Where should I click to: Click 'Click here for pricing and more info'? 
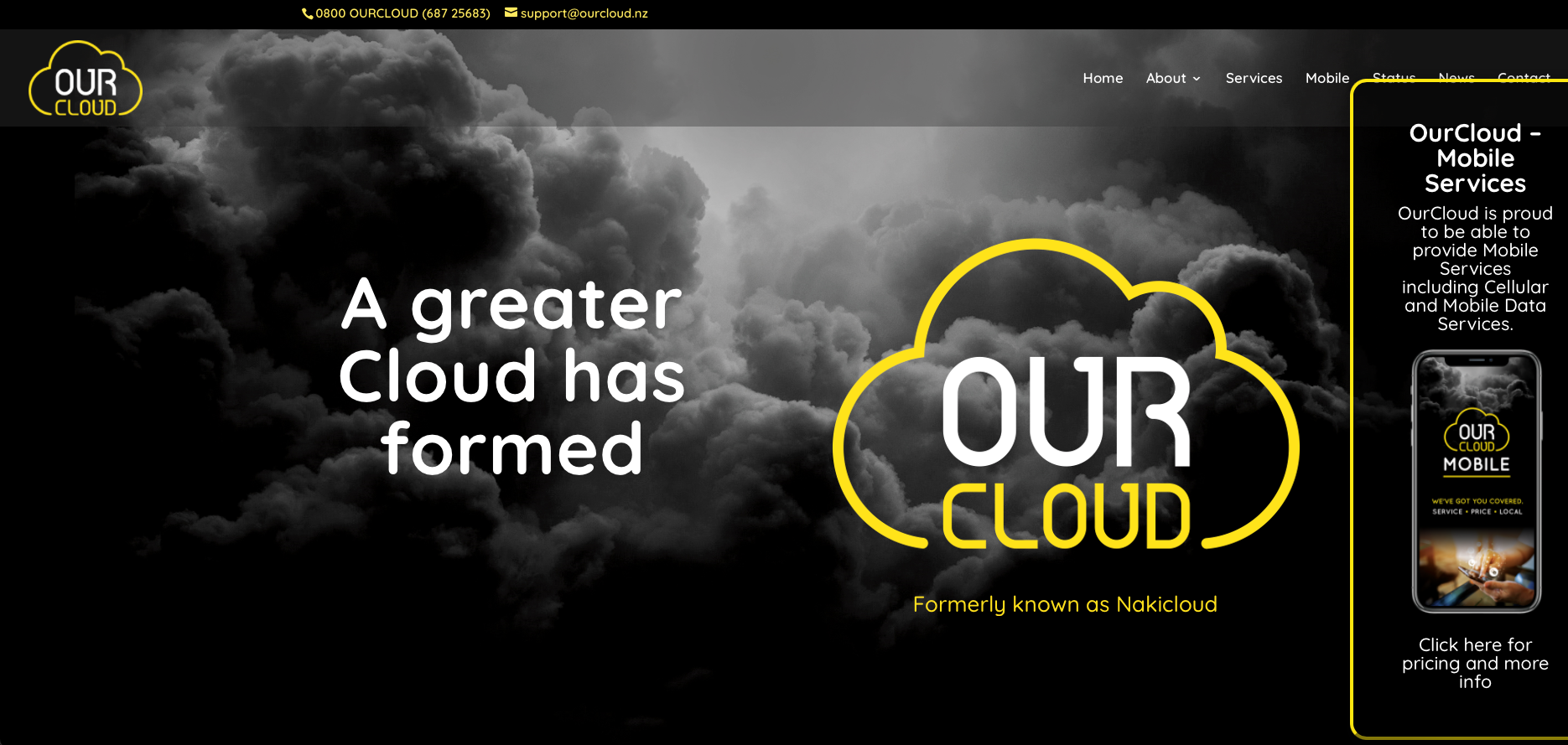point(1475,663)
